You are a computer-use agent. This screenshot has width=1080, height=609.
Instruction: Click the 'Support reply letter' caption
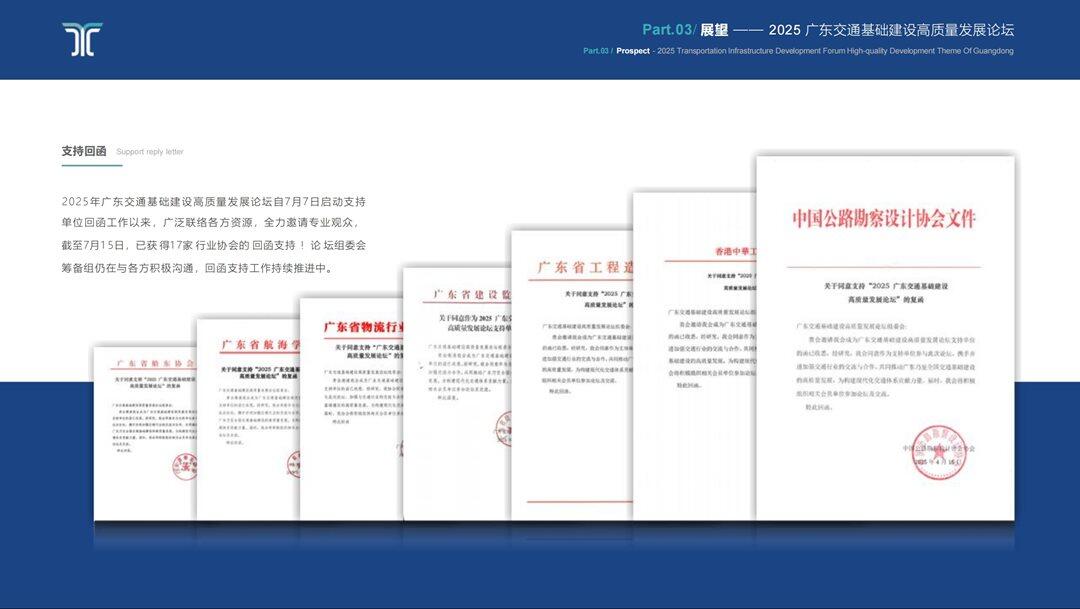(x=149, y=152)
